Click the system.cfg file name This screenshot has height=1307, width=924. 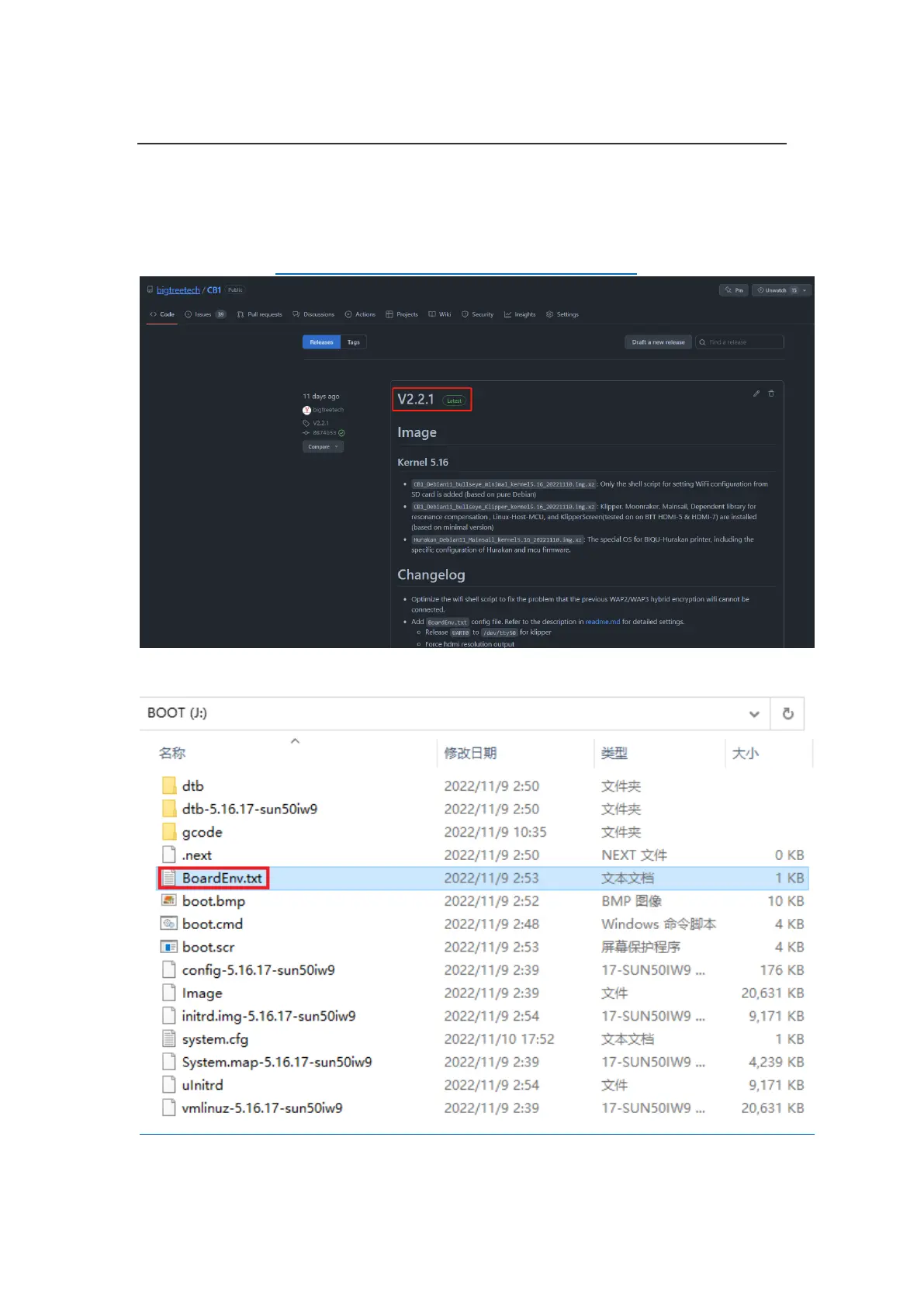[x=215, y=1039]
